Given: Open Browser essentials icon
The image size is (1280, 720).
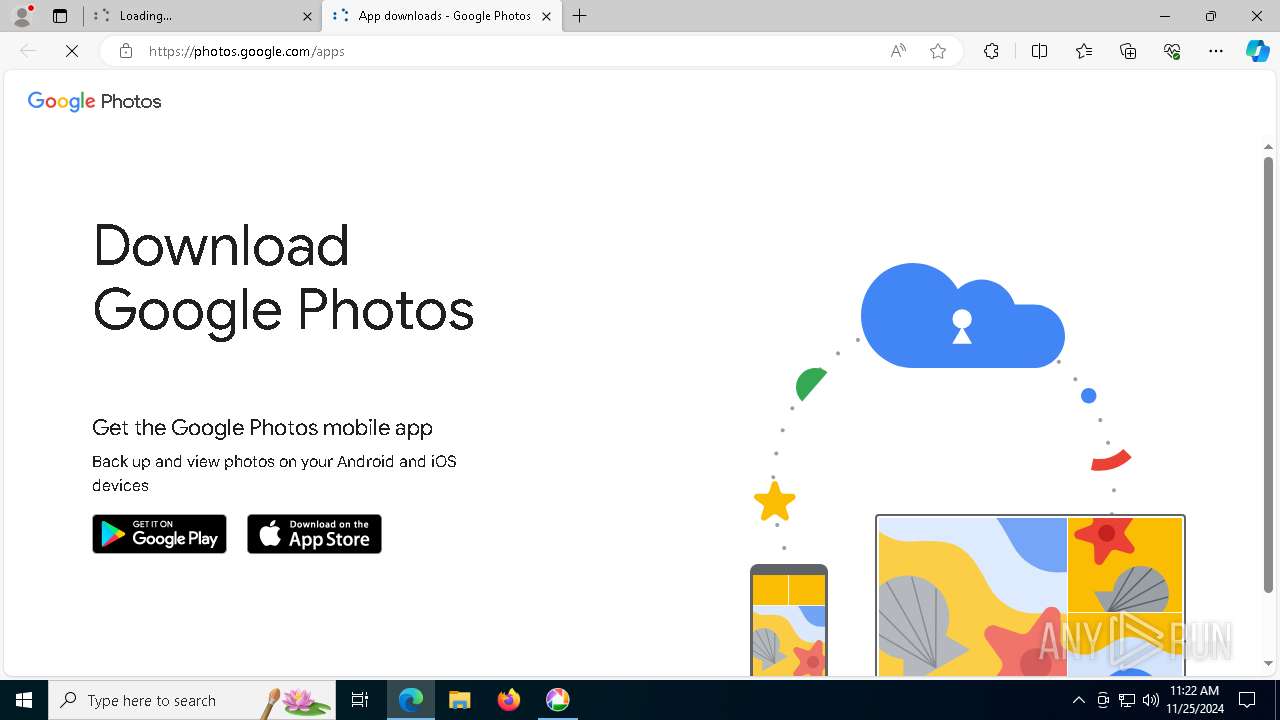Looking at the screenshot, I should point(1172,51).
